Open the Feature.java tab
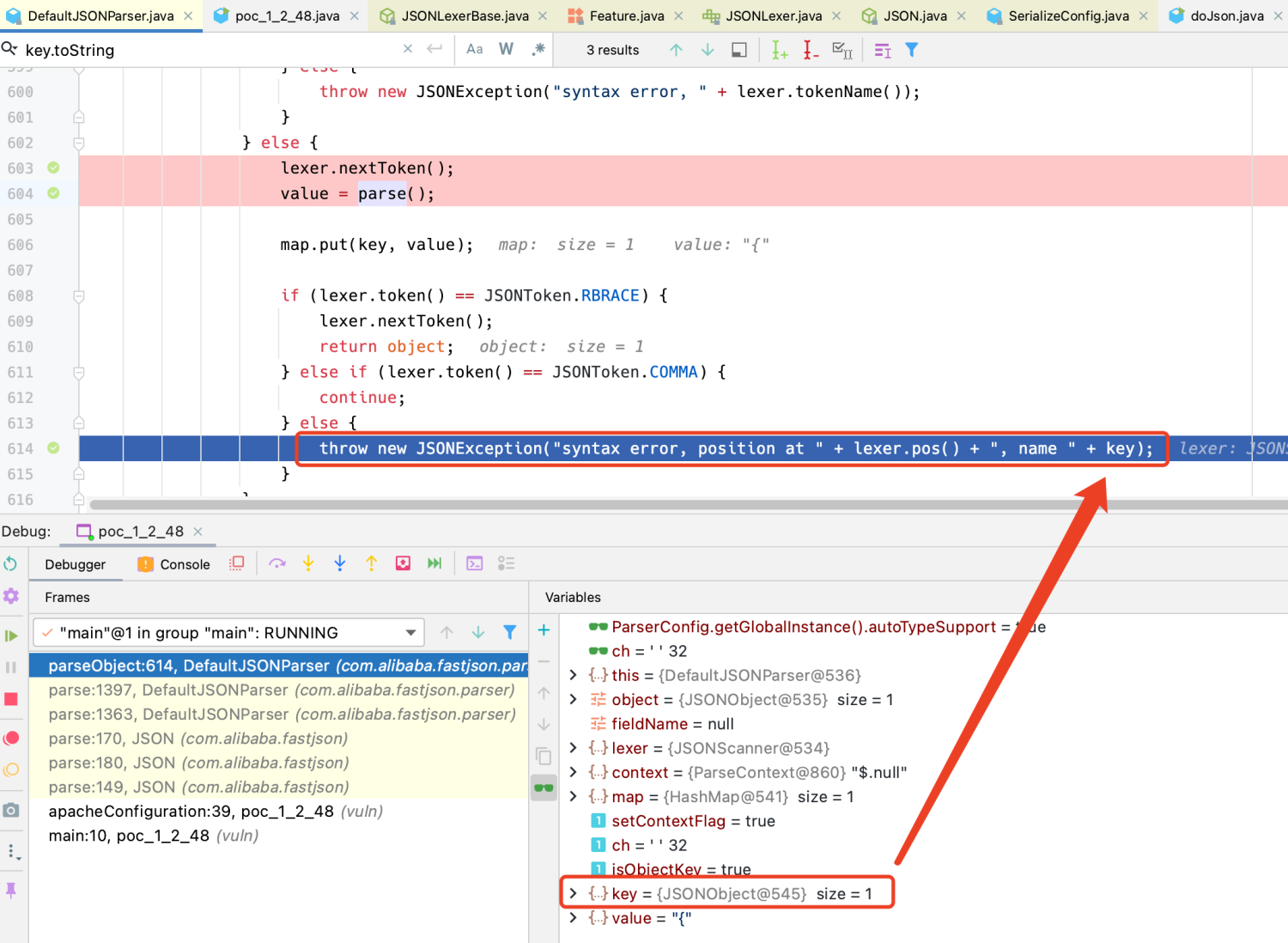The height and width of the screenshot is (943, 1288). coord(626,15)
